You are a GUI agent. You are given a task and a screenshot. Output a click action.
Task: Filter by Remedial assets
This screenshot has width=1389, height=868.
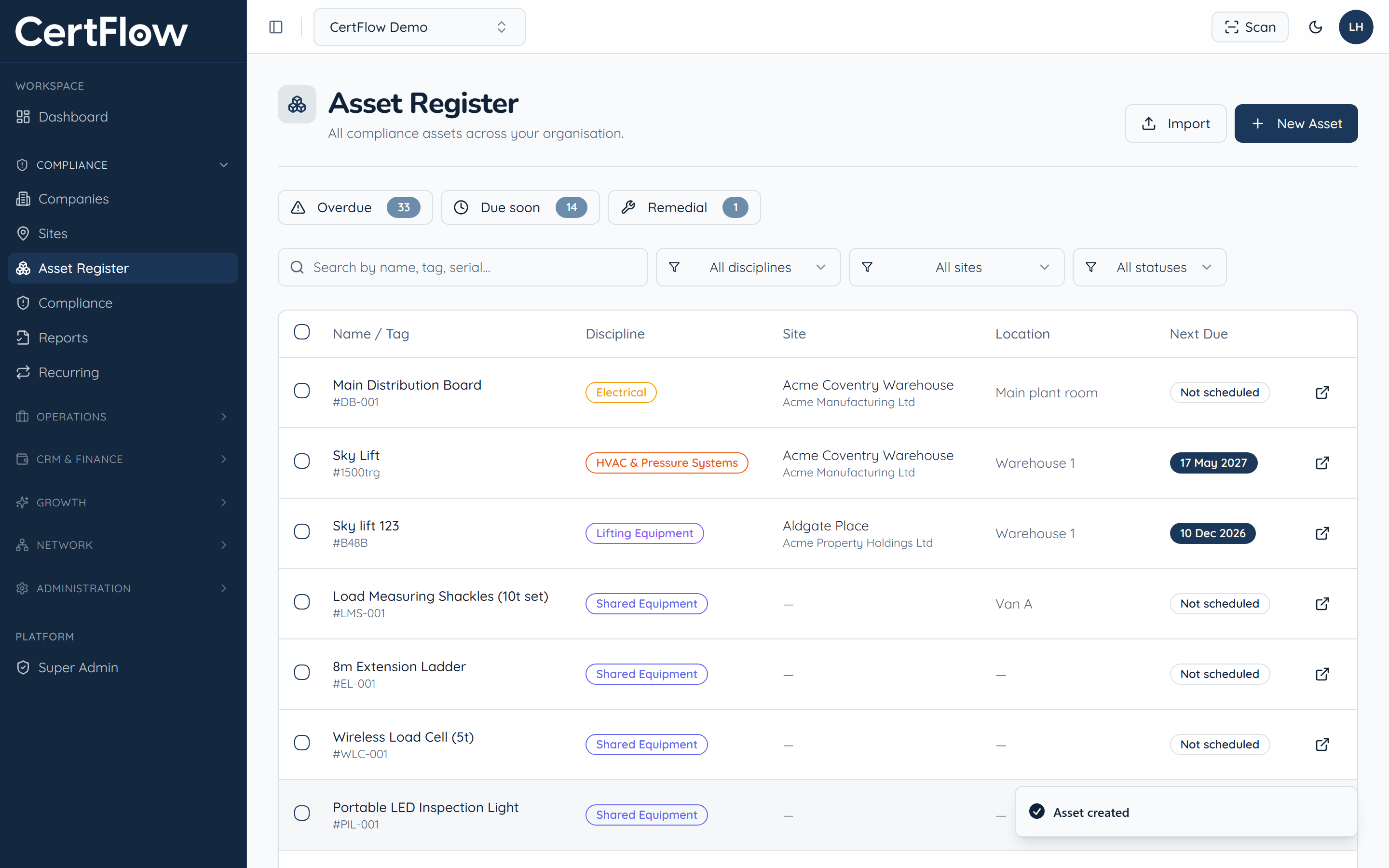coord(683,207)
